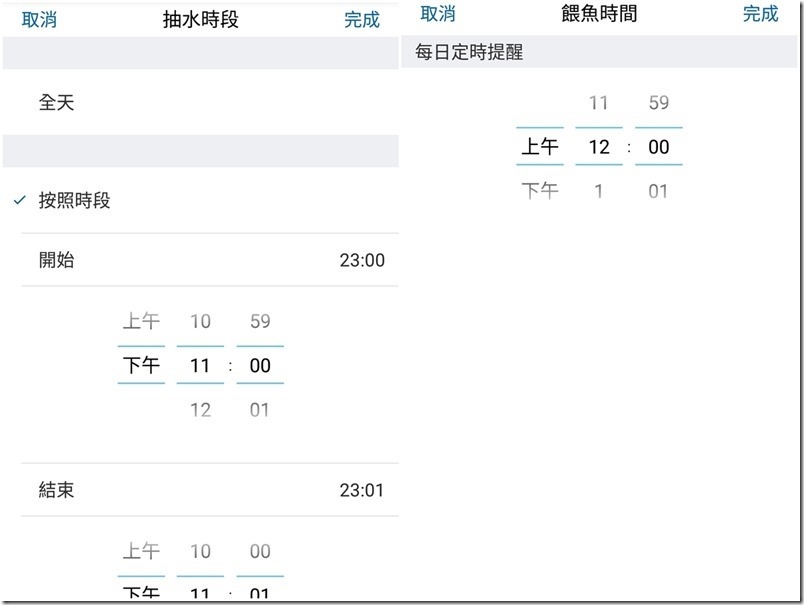Select the 按照時段 checked option
The height and width of the screenshot is (605, 804).
tap(75, 201)
